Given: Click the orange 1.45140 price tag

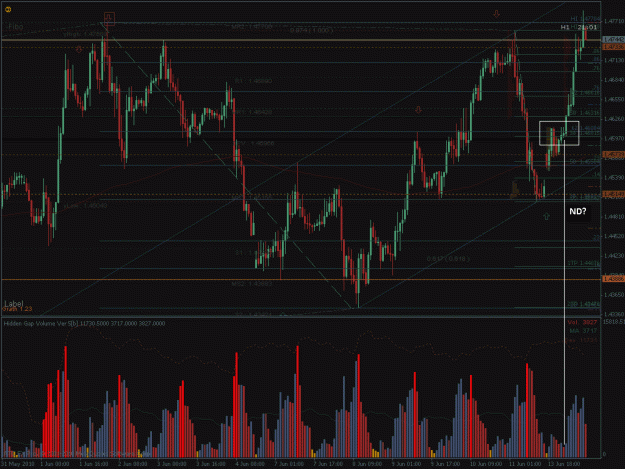Looking at the screenshot, I should coord(613,194).
